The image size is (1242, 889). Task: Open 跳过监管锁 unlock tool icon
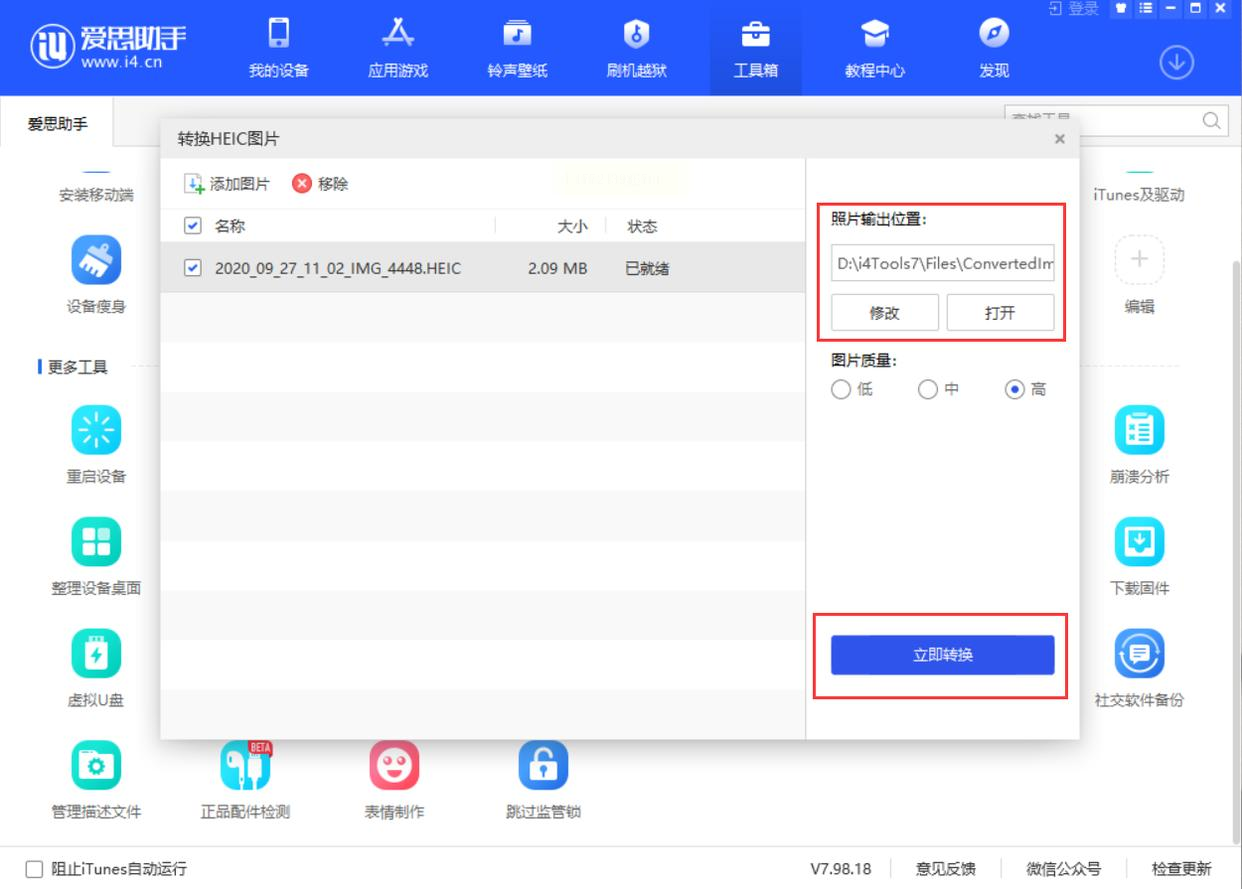point(543,766)
